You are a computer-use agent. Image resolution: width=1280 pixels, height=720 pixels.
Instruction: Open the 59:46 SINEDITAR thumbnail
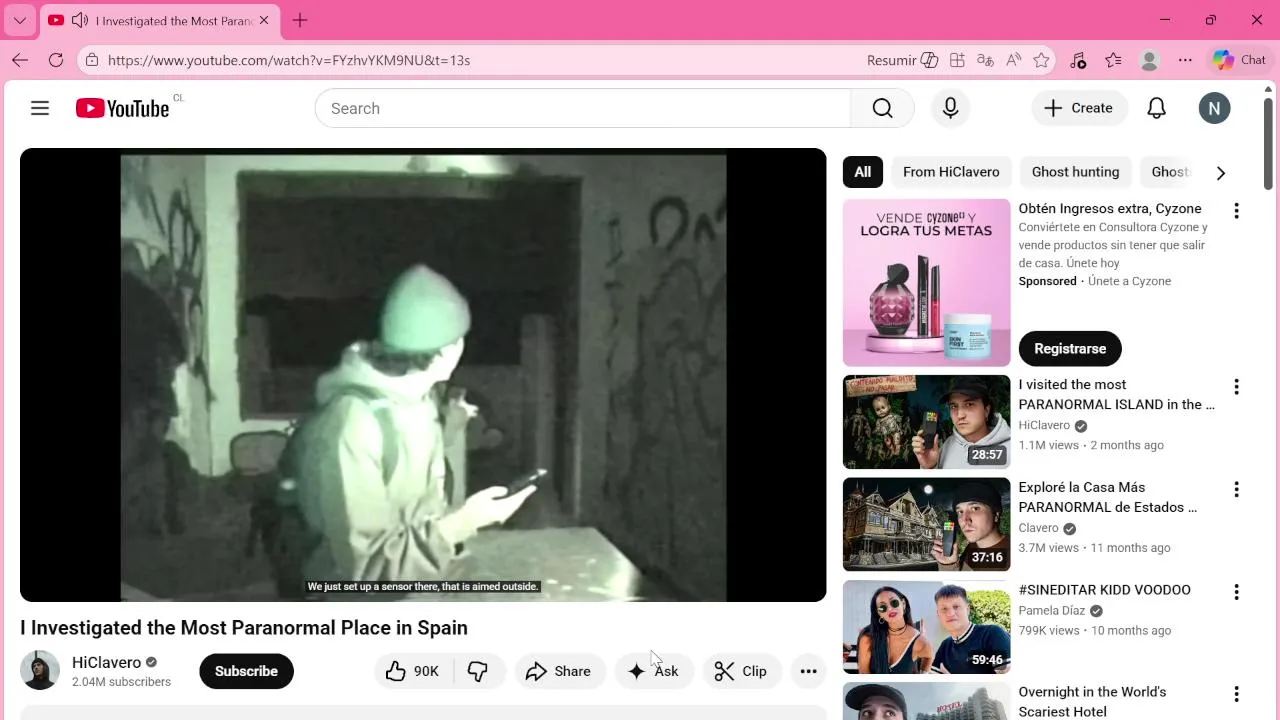tap(926, 627)
